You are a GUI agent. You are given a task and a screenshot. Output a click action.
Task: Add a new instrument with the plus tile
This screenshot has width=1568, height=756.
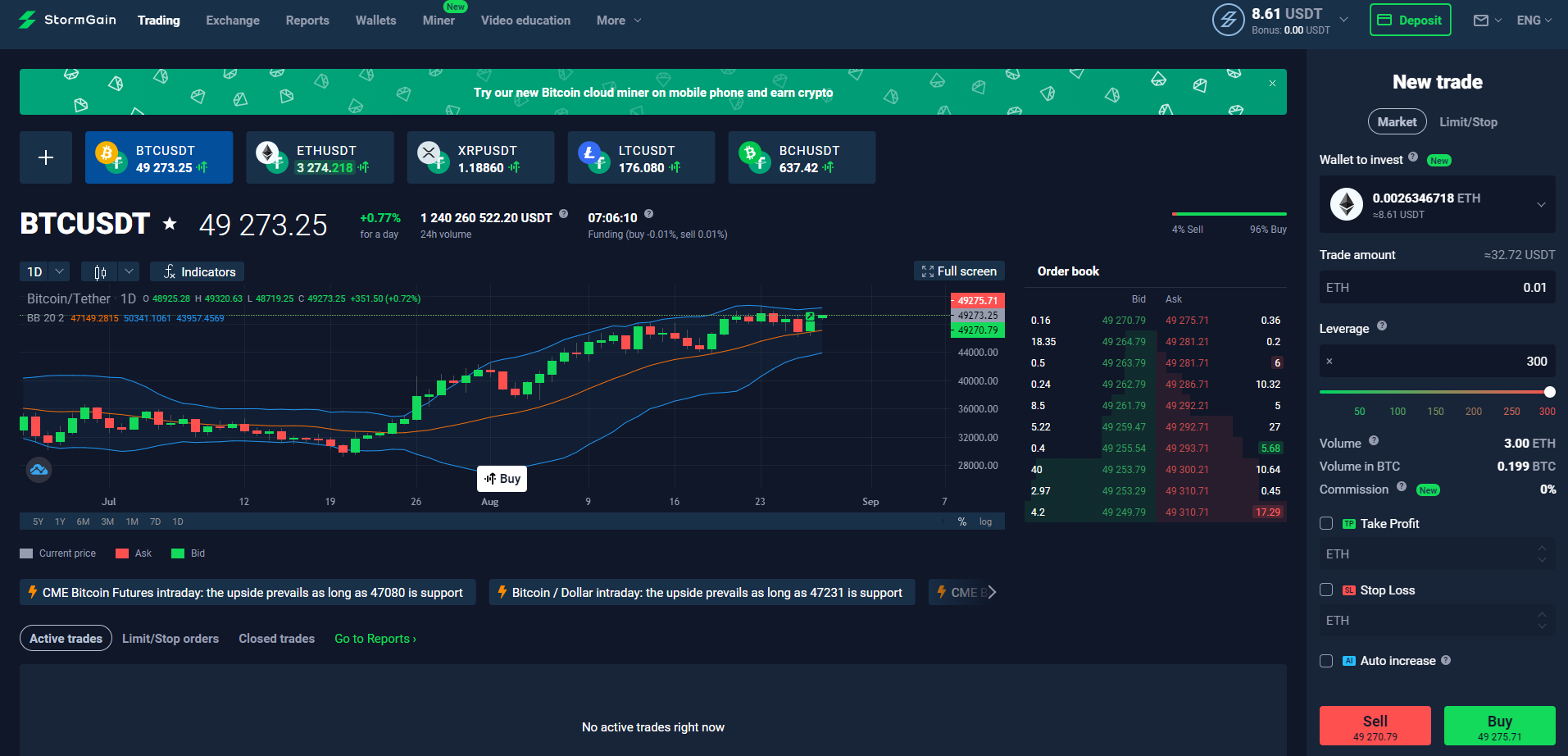click(x=46, y=157)
